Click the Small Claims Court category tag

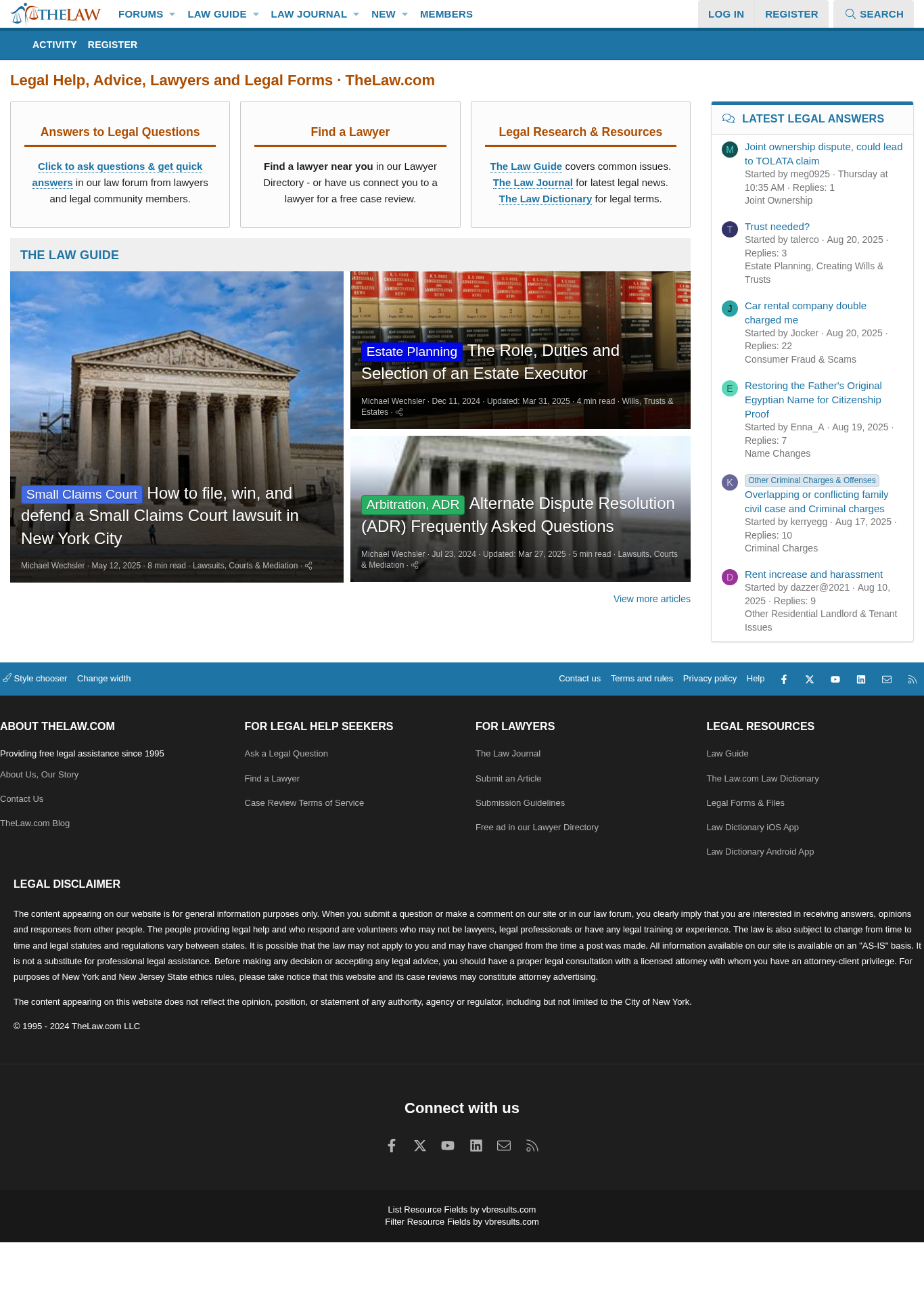(x=82, y=495)
